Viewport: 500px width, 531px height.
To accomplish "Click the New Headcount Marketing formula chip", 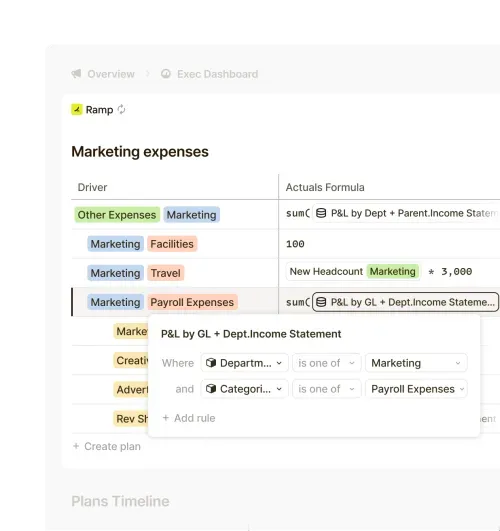I will pyautogui.click(x=353, y=271).
